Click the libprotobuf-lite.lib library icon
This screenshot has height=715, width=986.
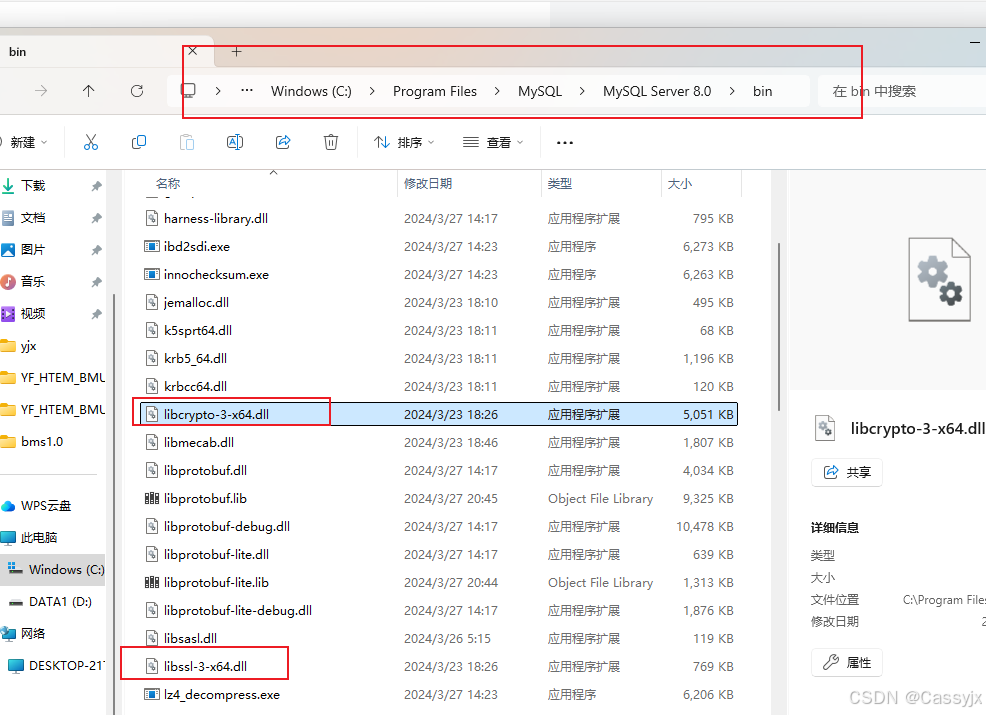[152, 582]
